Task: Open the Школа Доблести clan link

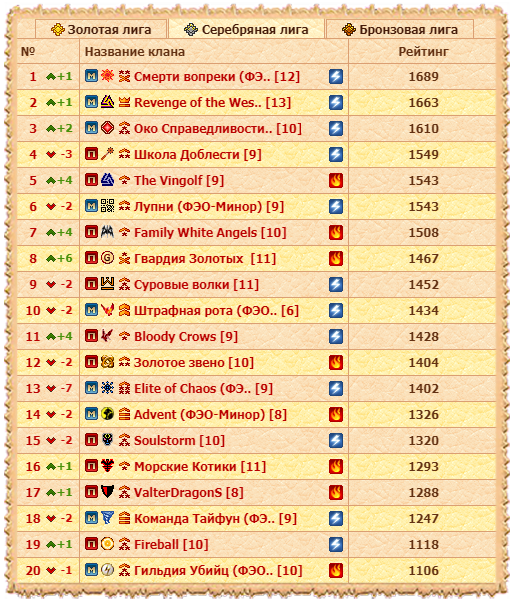Action: pos(198,155)
